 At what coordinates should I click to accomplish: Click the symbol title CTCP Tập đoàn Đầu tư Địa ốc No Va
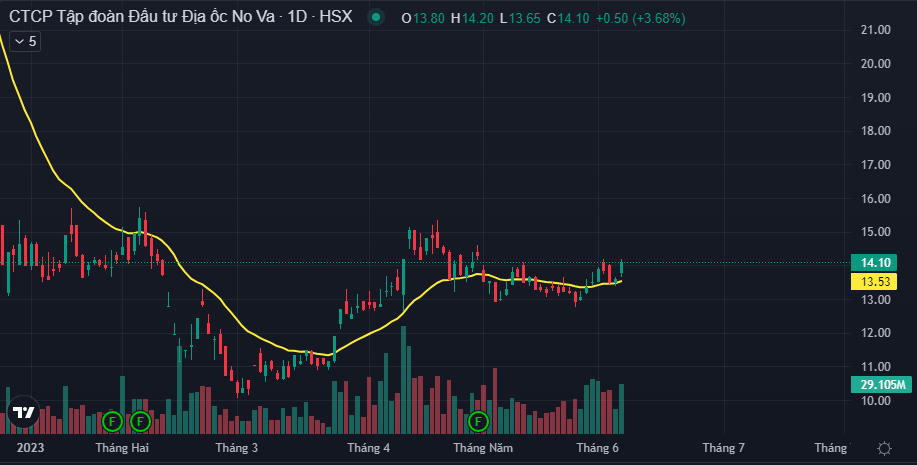point(142,16)
